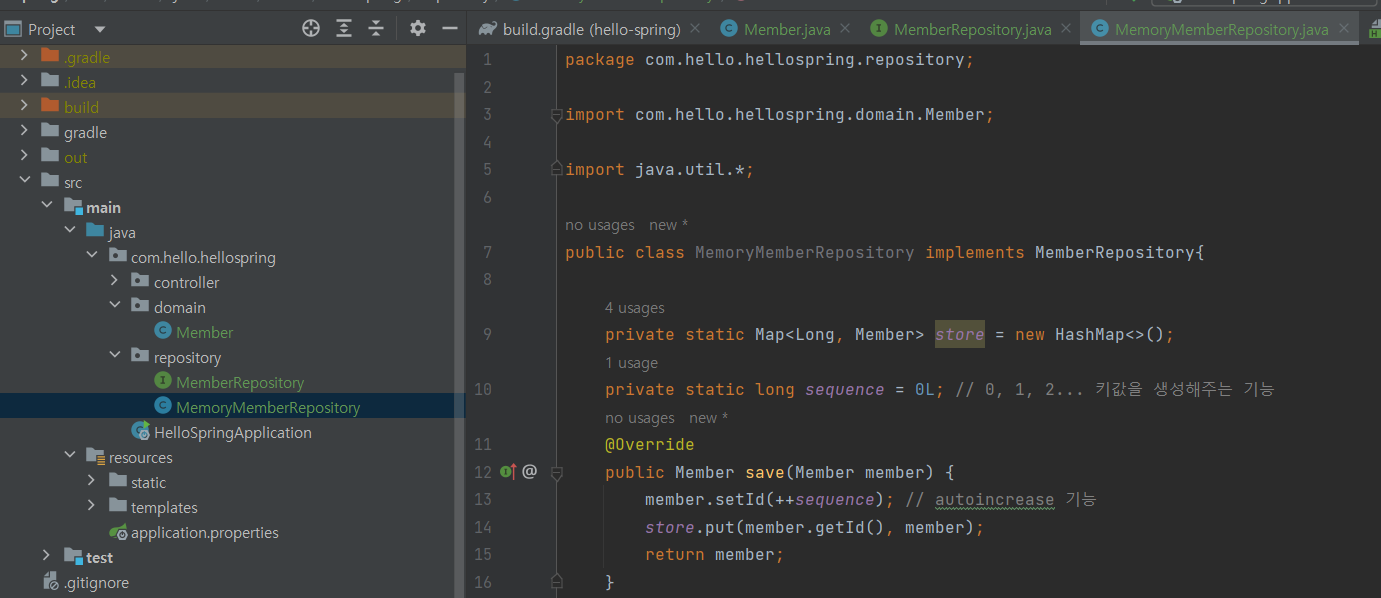Collapse the java folder

point(70,232)
